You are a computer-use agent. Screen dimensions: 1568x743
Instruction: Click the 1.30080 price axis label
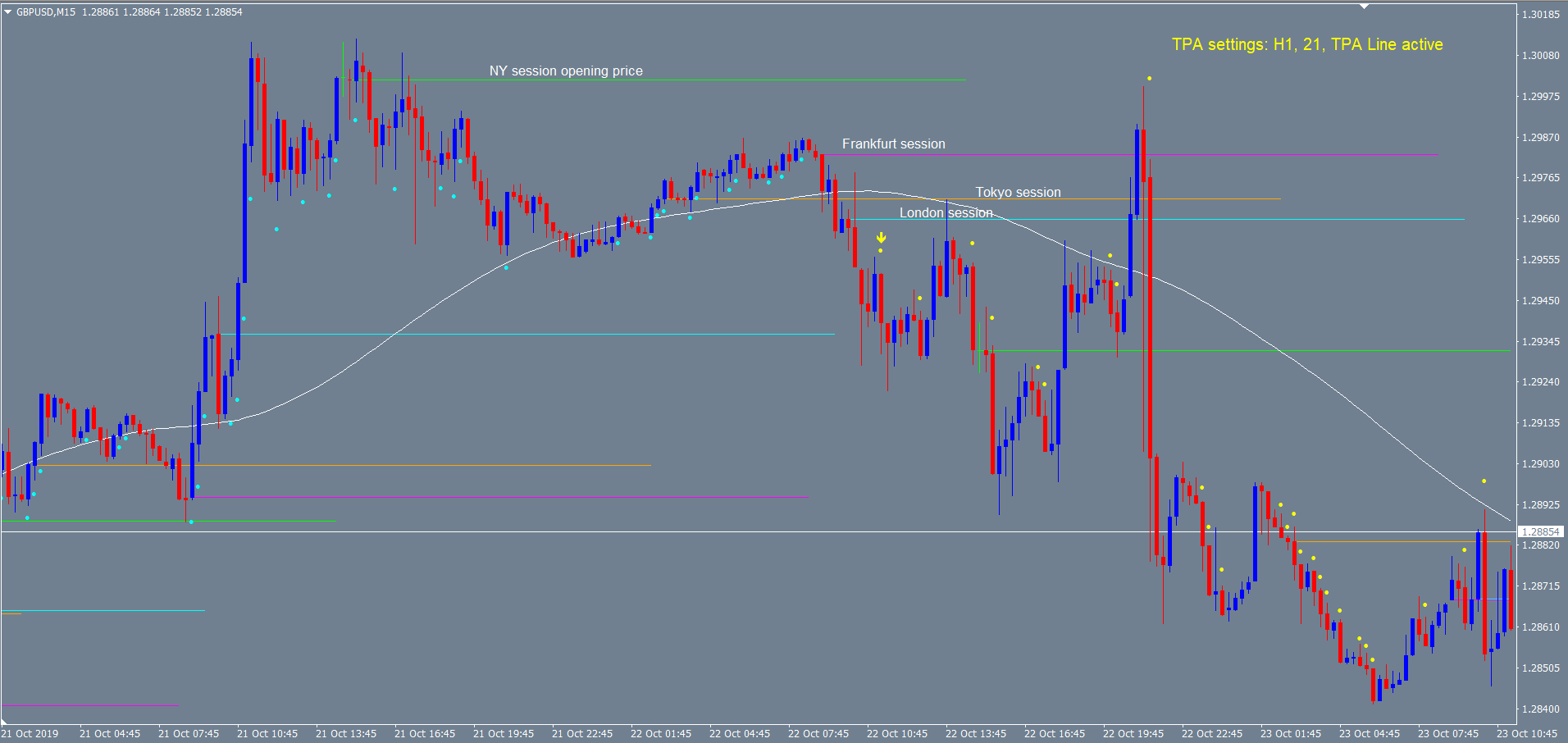[x=1540, y=56]
